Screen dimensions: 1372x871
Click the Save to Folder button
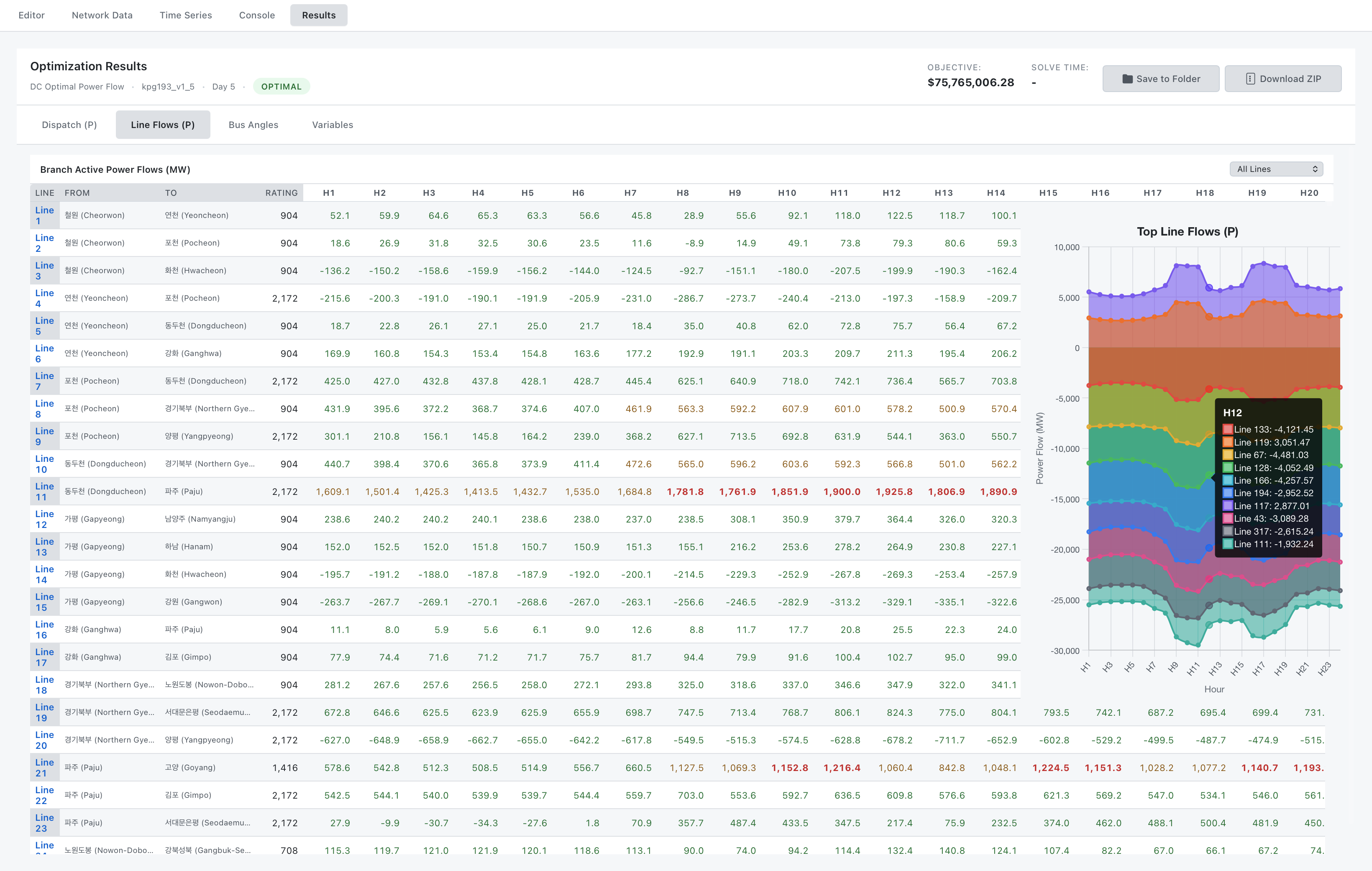click(1161, 79)
